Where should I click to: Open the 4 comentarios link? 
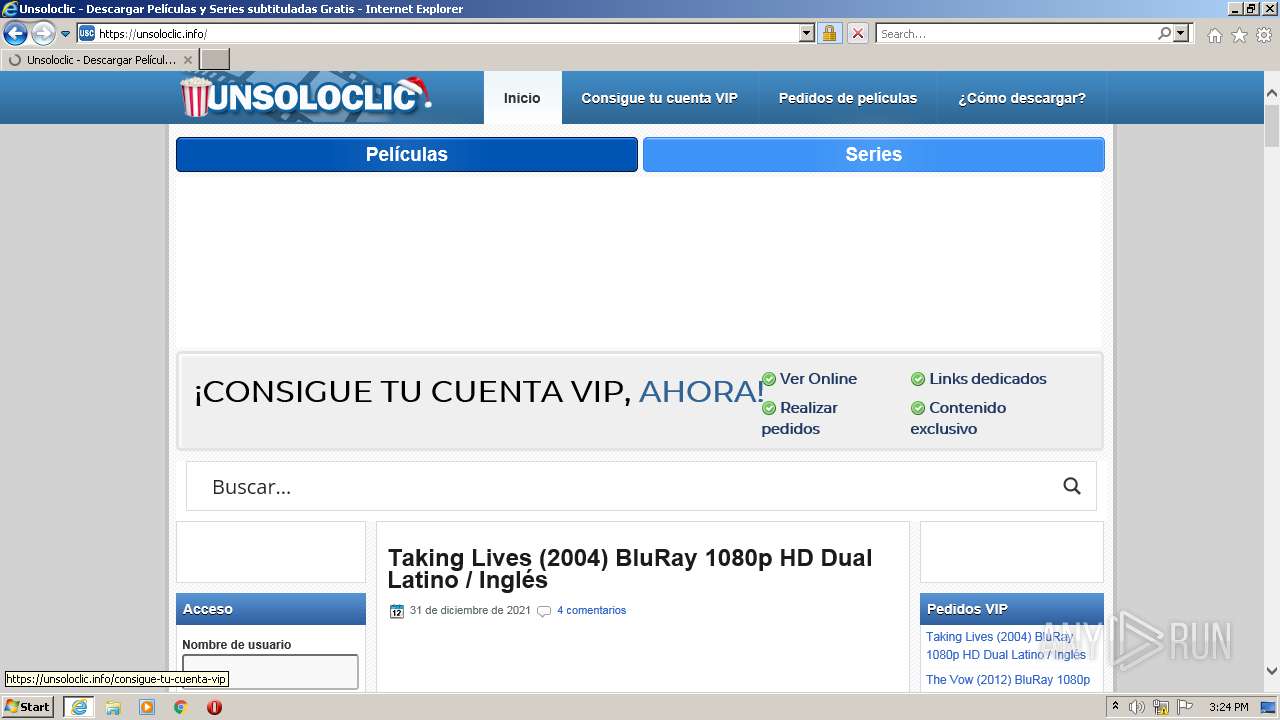[591, 610]
